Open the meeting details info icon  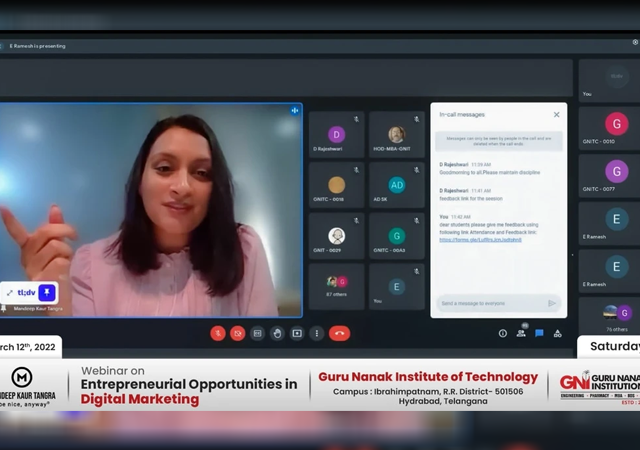503,334
